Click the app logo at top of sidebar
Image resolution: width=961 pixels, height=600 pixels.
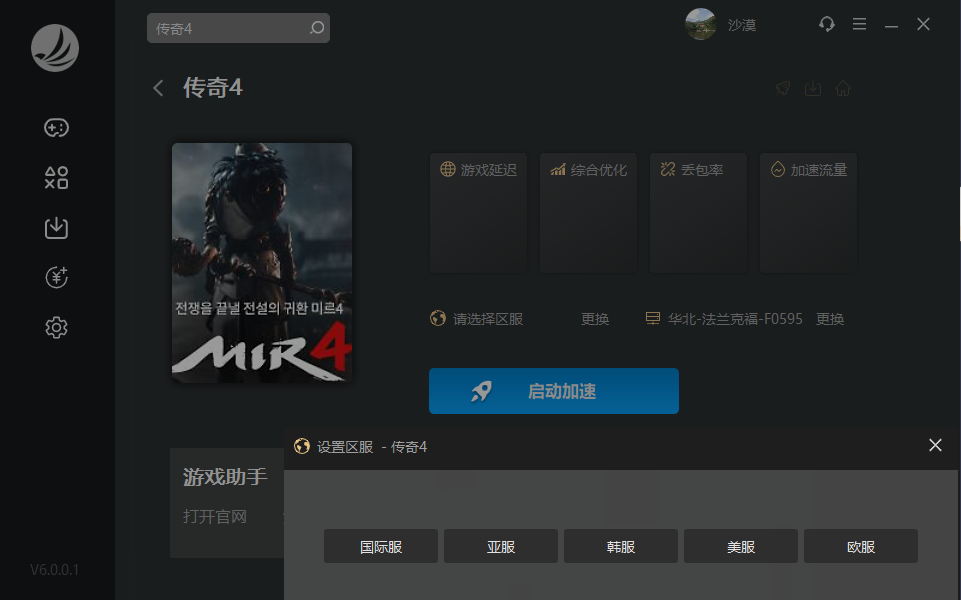point(55,47)
